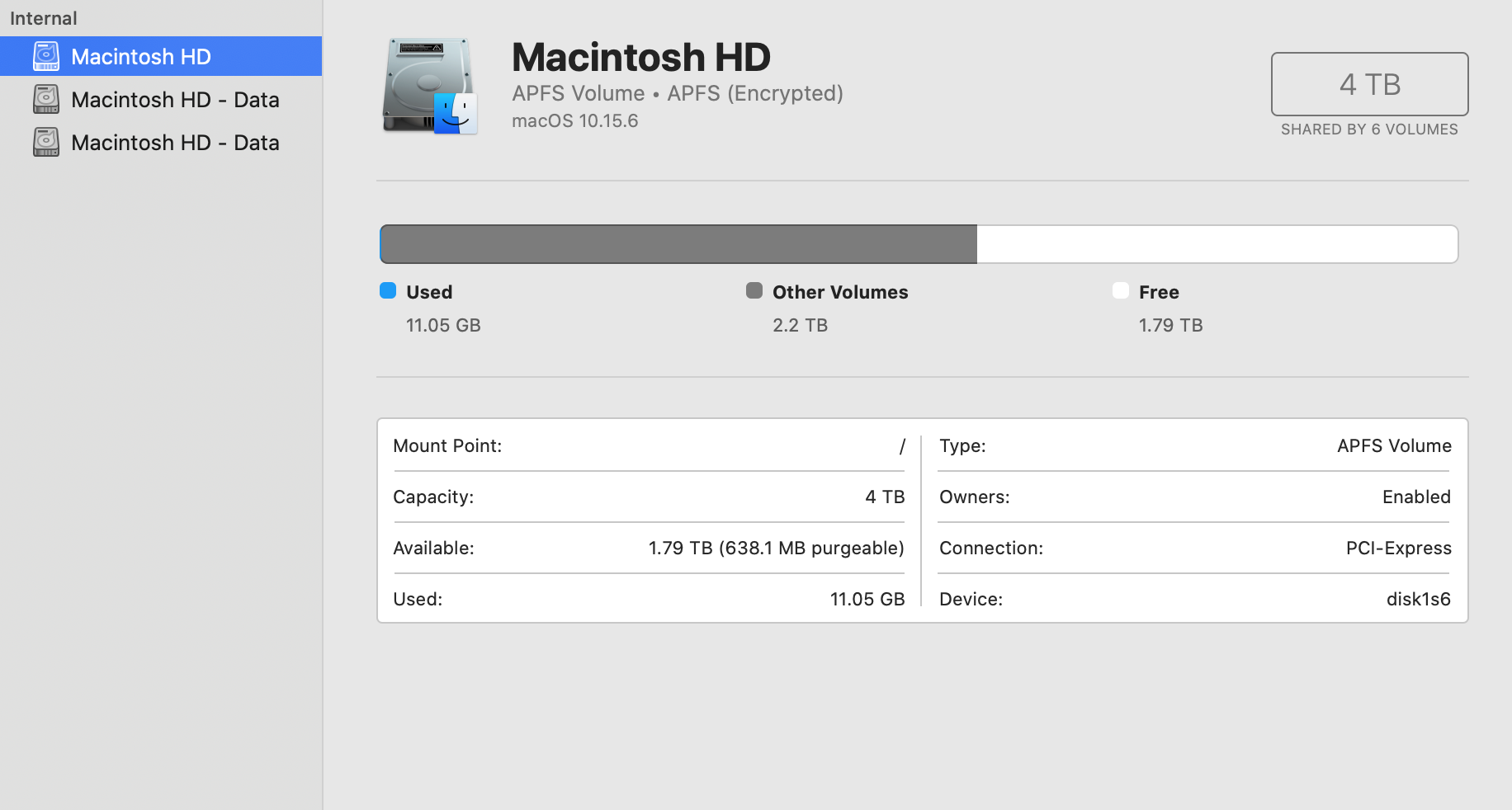Click the white Free legend swatch
Screen dimensions: 1512x810
(1121, 290)
